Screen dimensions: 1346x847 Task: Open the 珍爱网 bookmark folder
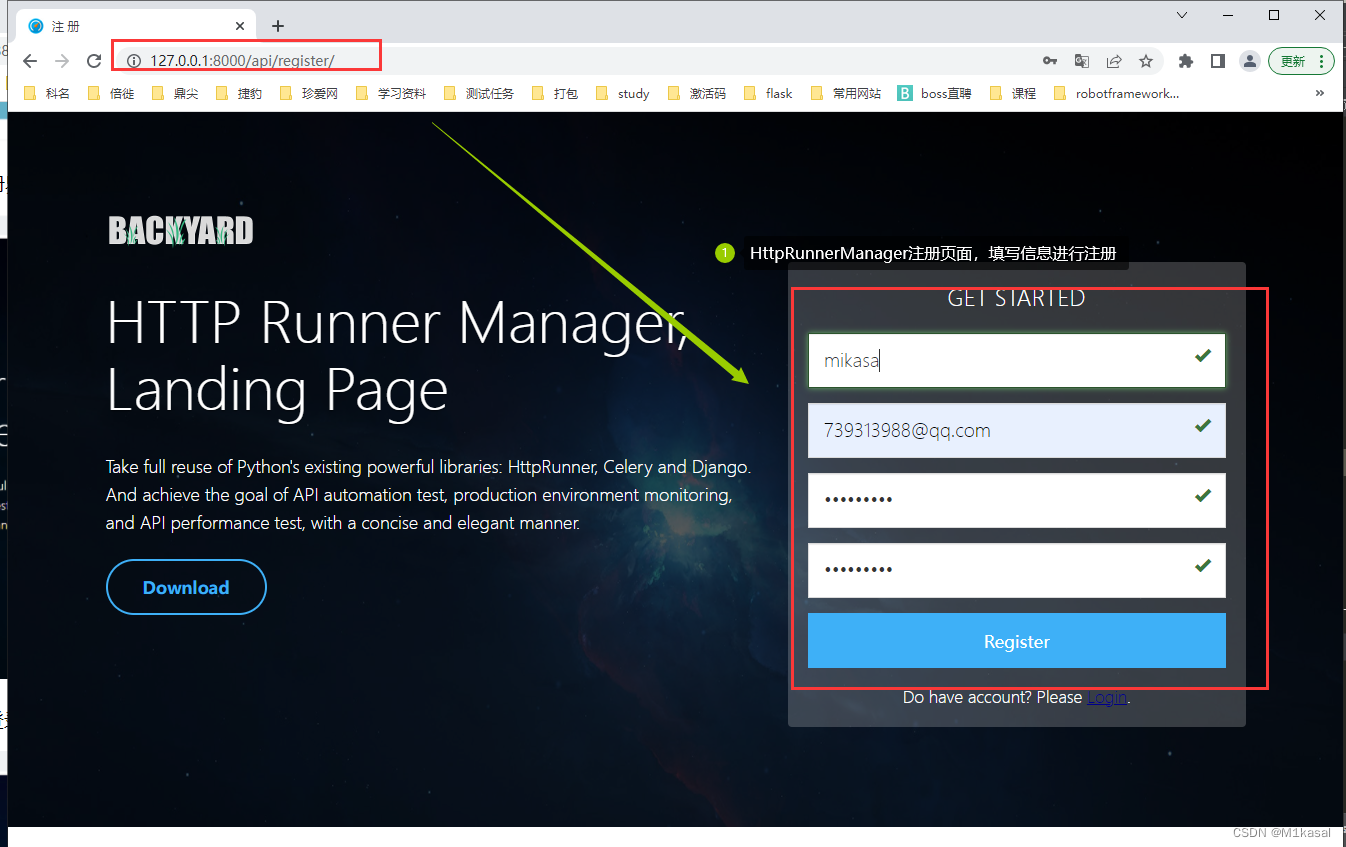[309, 93]
